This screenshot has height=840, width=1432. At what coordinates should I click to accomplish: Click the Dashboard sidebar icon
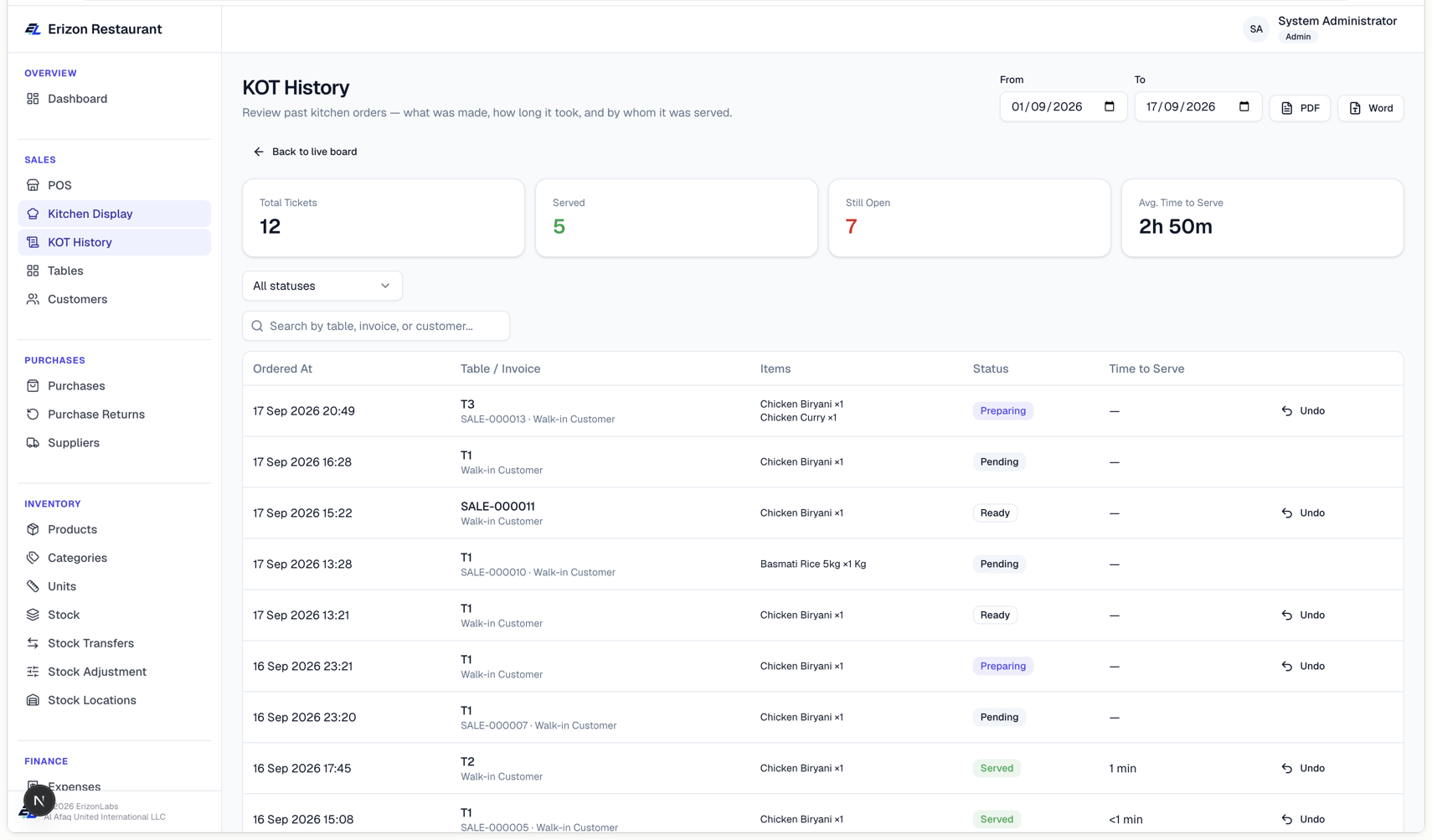click(33, 99)
